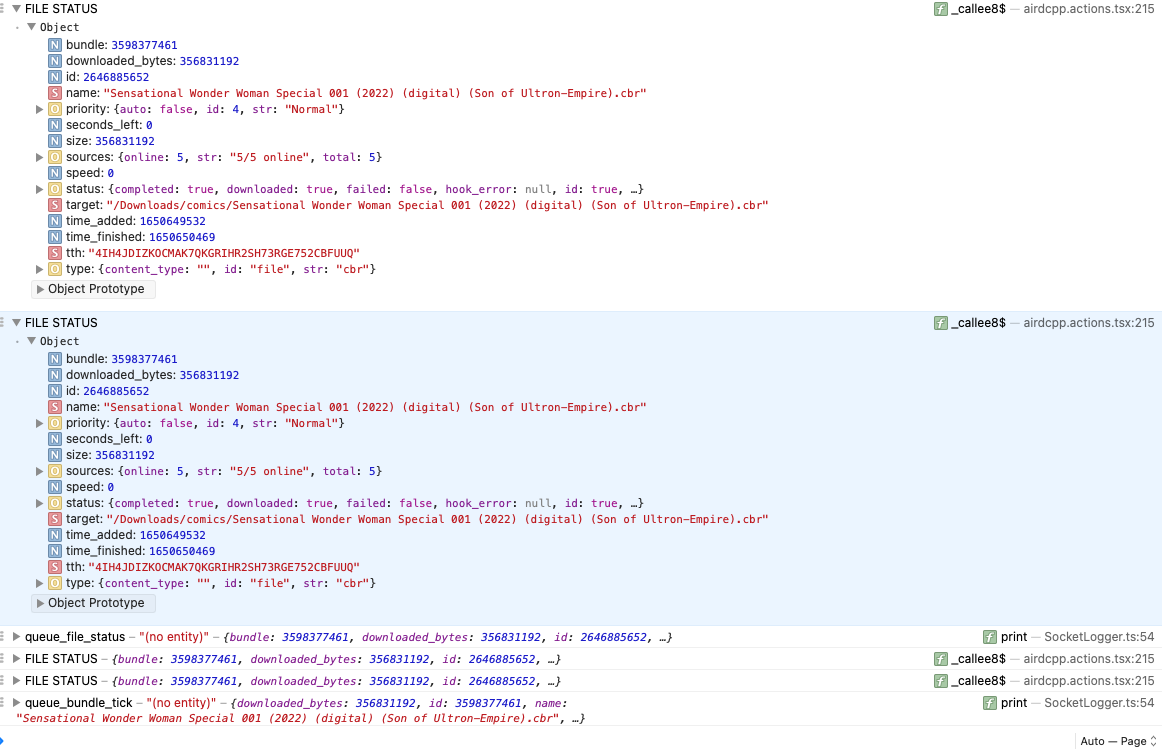Open Object Prototype in the highlighted log entry
This screenshot has width=1162, height=750.
[x=94, y=603]
